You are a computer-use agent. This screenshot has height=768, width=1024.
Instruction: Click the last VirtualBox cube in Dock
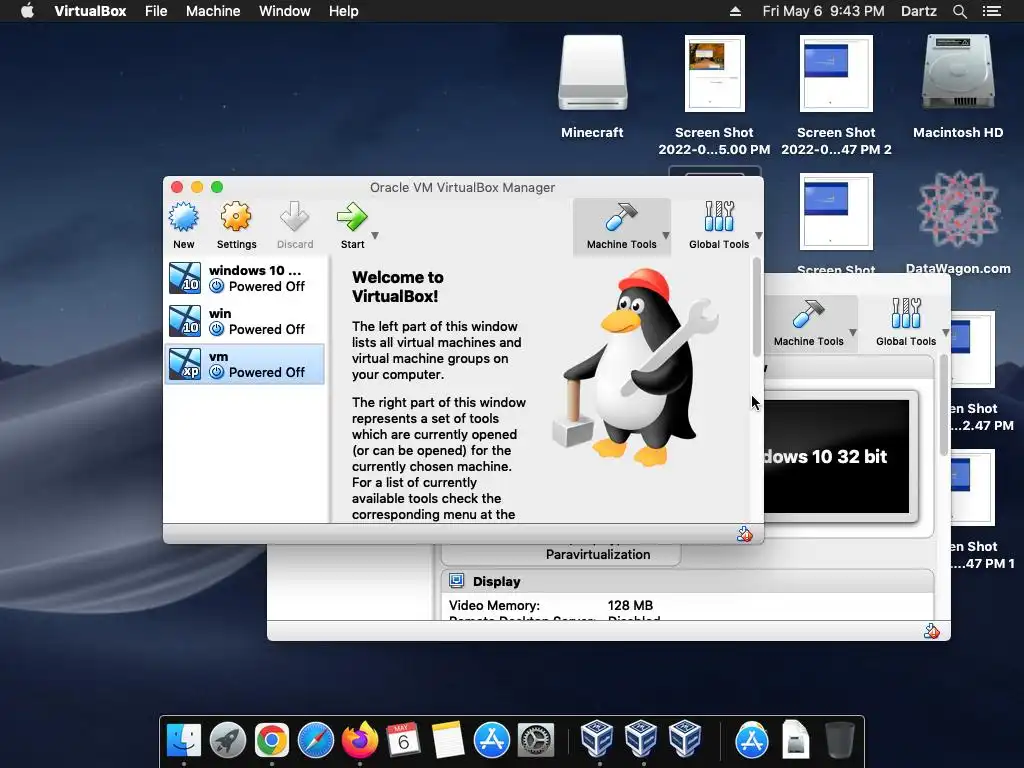click(684, 739)
